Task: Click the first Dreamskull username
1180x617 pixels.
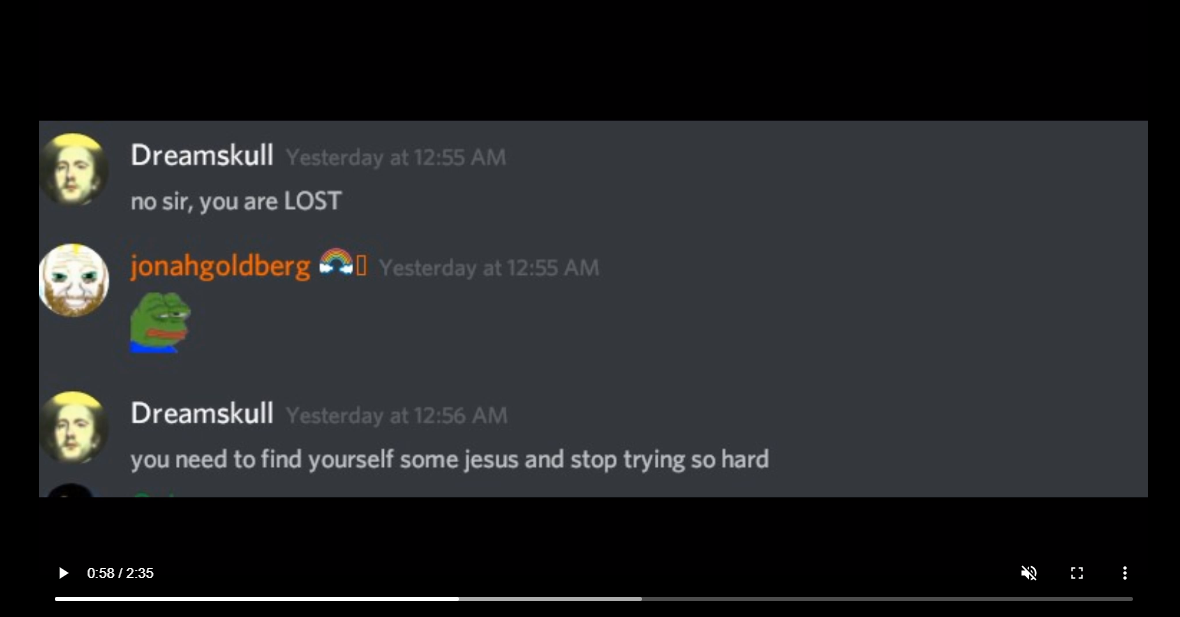Action: [202, 156]
